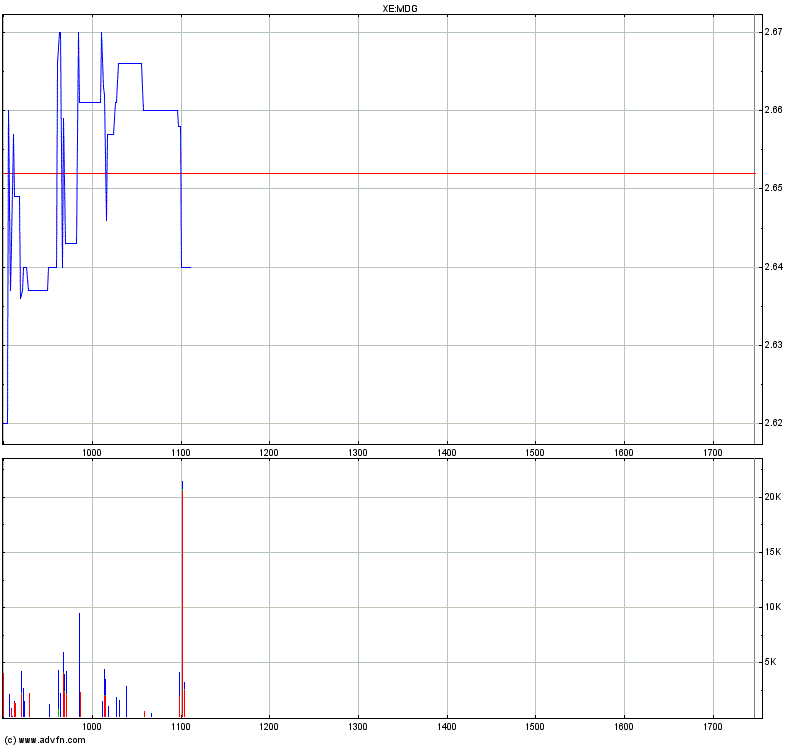800x747 pixels.
Task: Click the 1700 time label under price chart
Action: [x=713, y=453]
